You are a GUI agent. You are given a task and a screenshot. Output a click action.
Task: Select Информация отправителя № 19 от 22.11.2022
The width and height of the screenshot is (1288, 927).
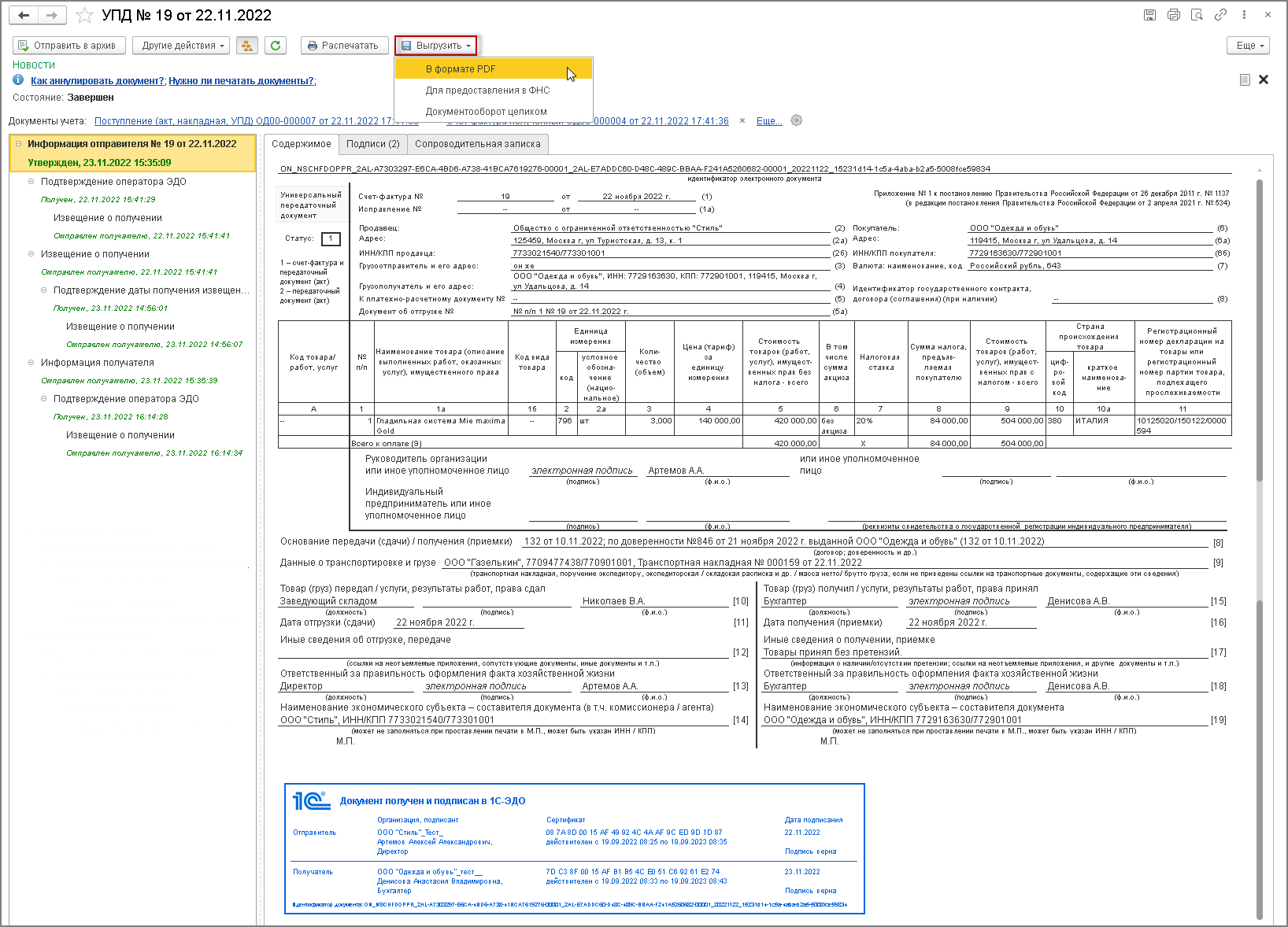(x=132, y=144)
